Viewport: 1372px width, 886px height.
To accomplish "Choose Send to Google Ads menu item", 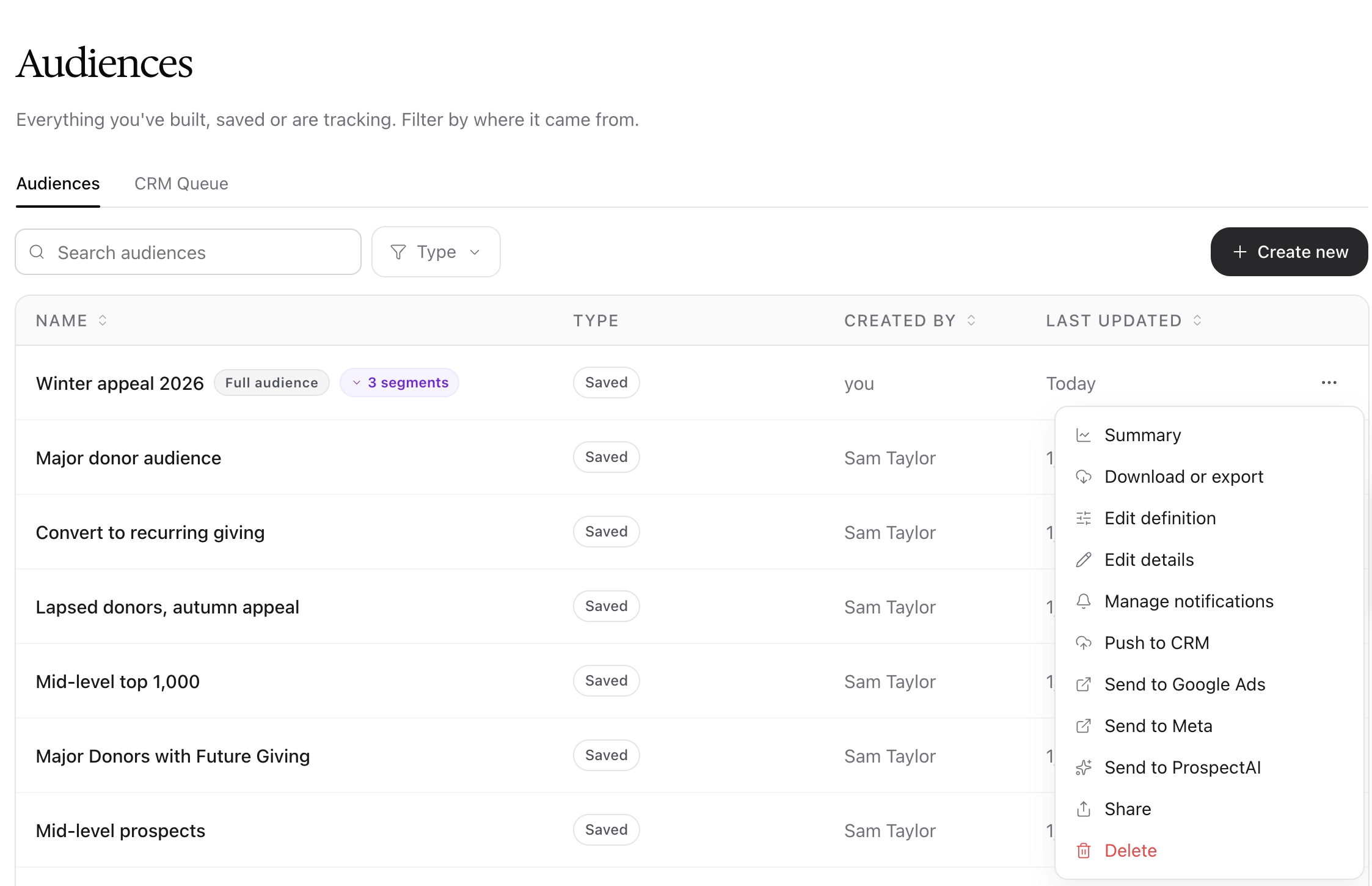I will (x=1210, y=684).
